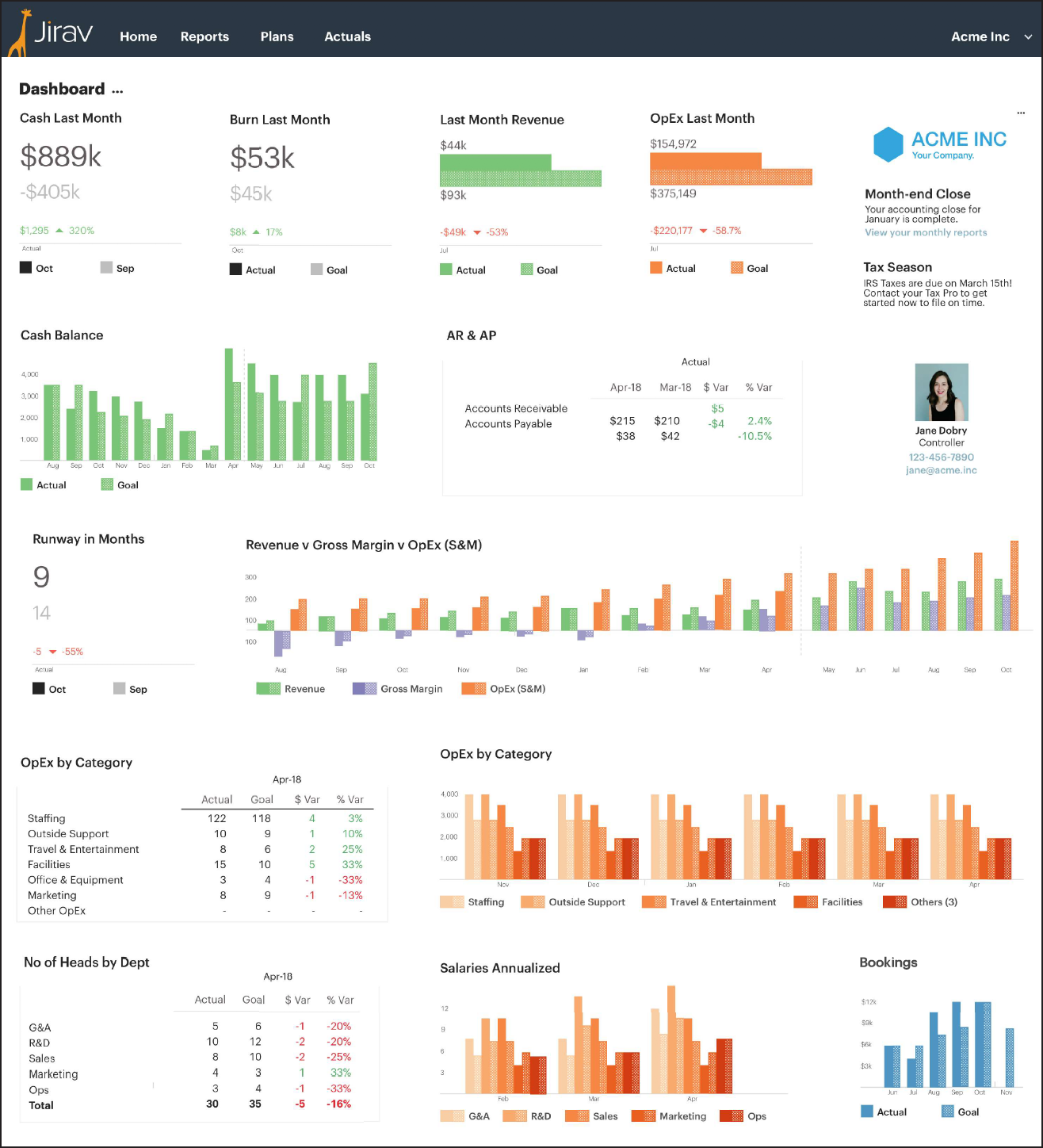Click Jane Dobry's profile photo

point(942,392)
